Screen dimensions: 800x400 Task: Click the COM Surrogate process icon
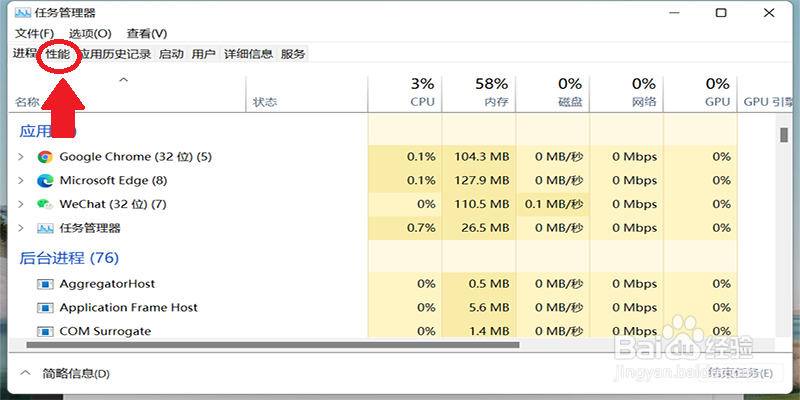pos(44,331)
